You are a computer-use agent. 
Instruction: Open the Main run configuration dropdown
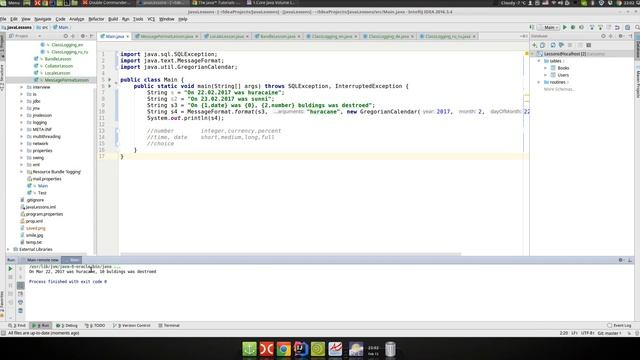549,27
